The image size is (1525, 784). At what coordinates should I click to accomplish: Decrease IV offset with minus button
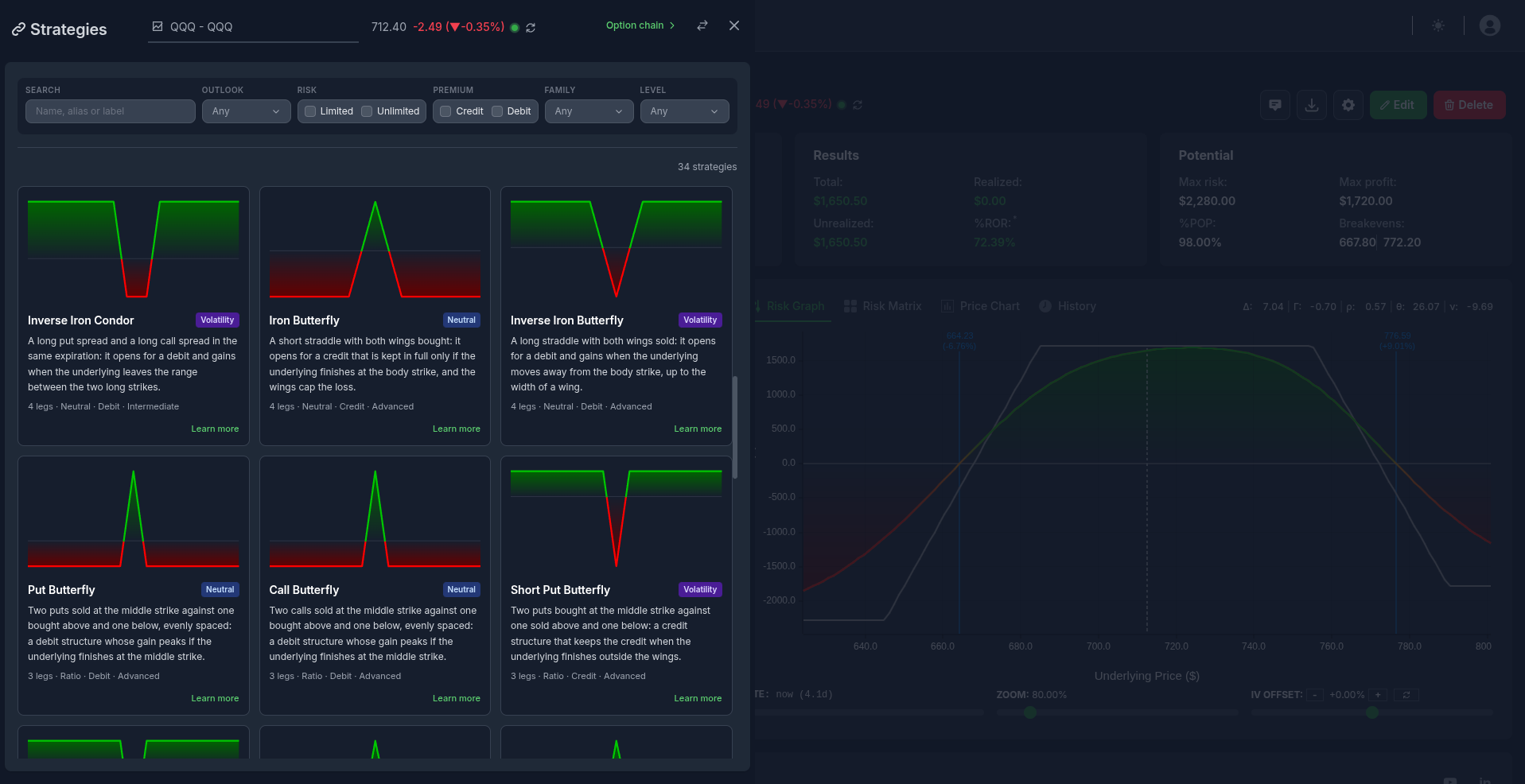point(1316,695)
